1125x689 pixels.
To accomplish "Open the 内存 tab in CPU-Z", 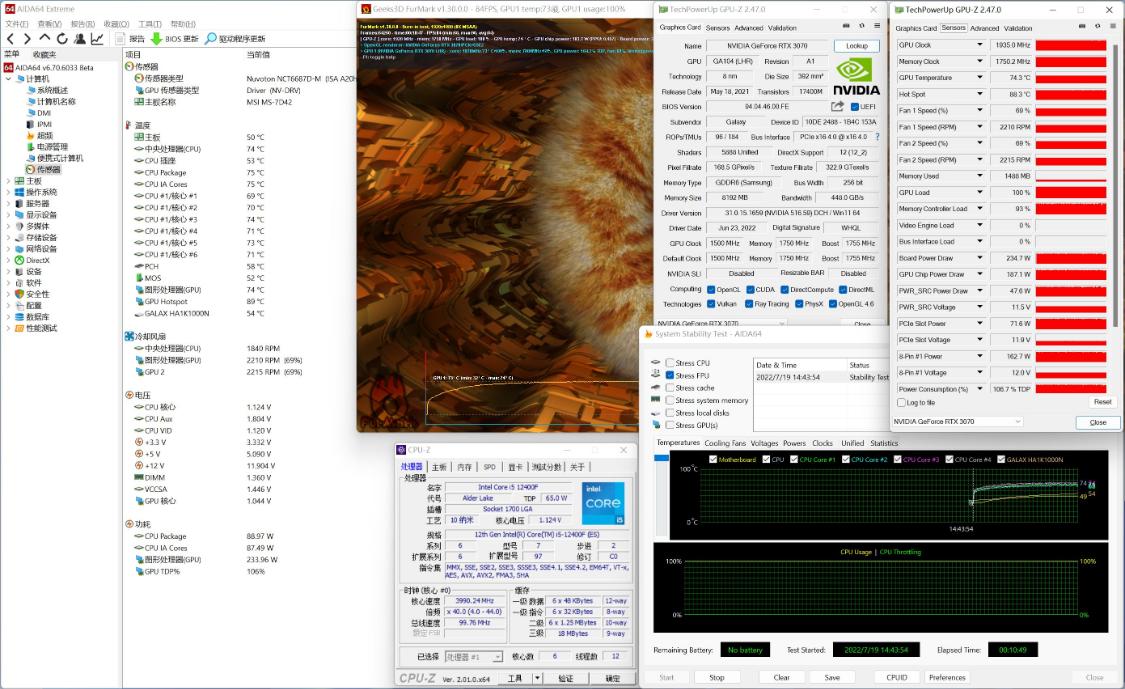I will (x=464, y=467).
